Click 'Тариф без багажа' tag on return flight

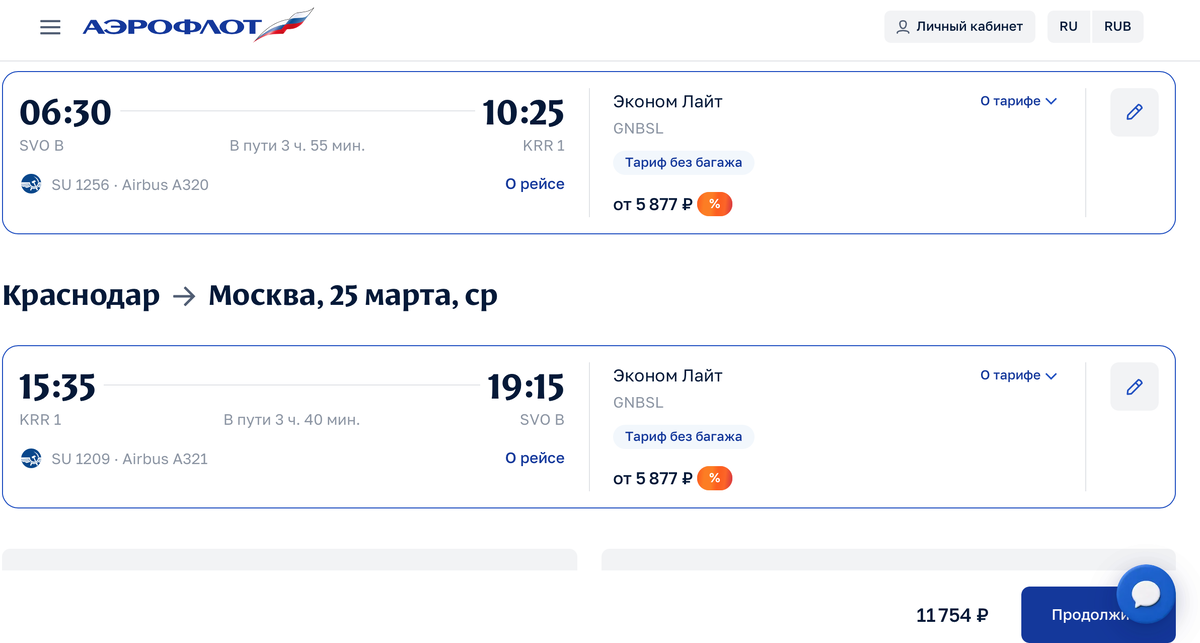[x=683, y=437]
